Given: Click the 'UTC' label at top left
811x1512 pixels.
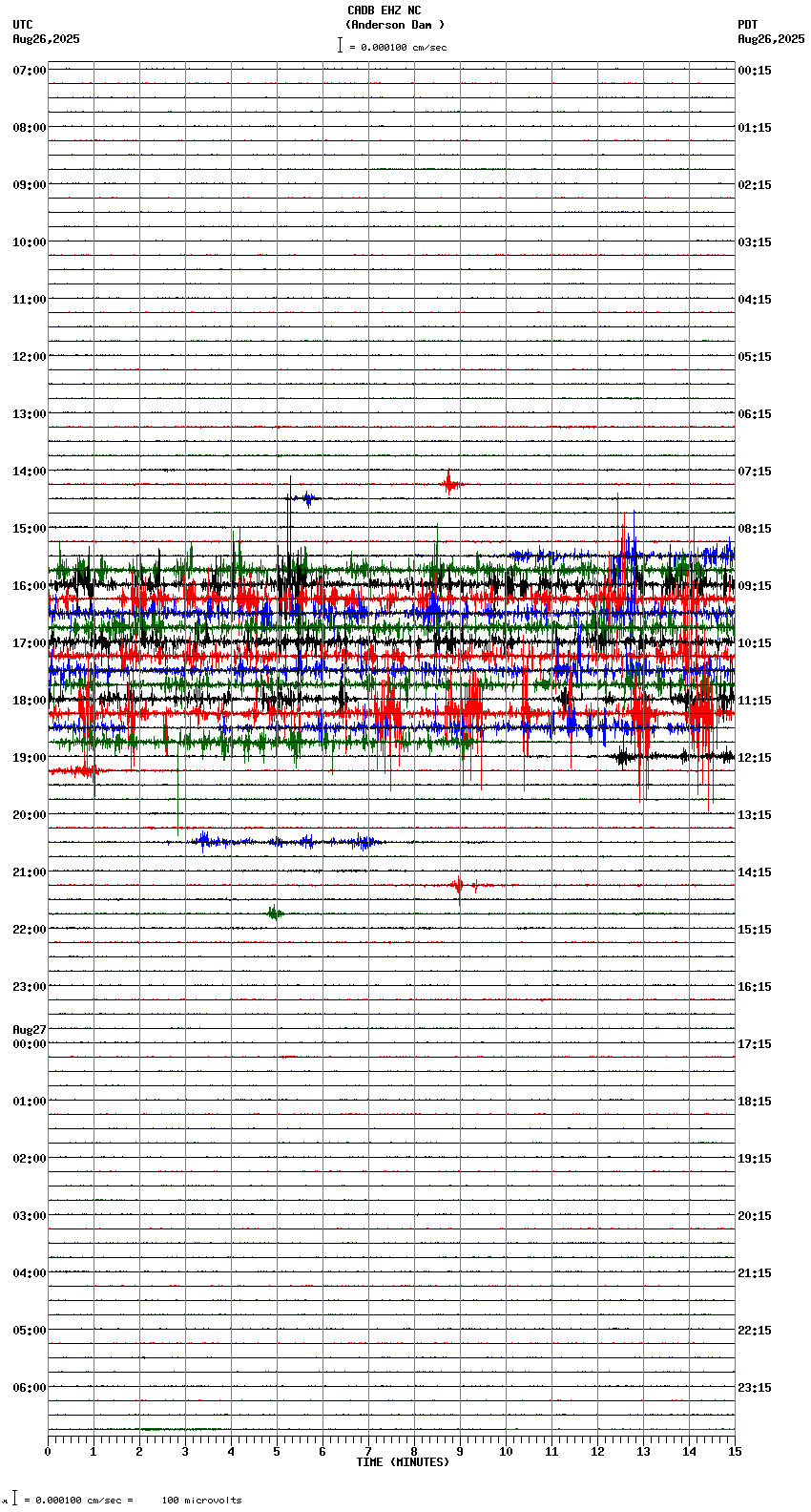Looking at the screenshot, I should [x=23, y=25].
